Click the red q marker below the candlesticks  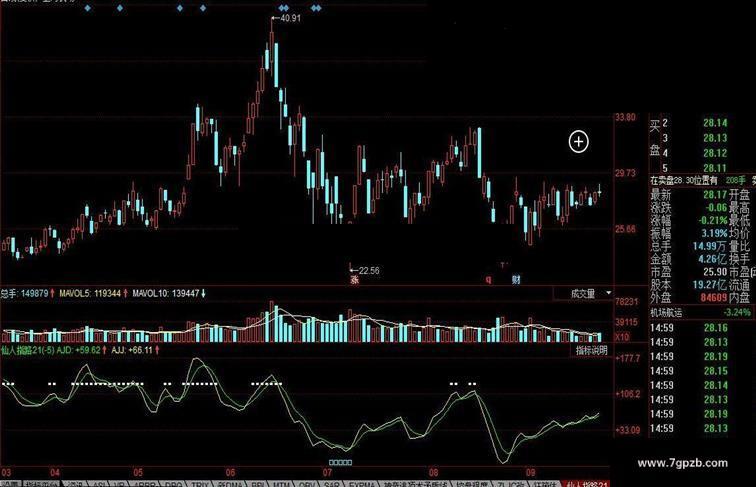click(488, 279)
